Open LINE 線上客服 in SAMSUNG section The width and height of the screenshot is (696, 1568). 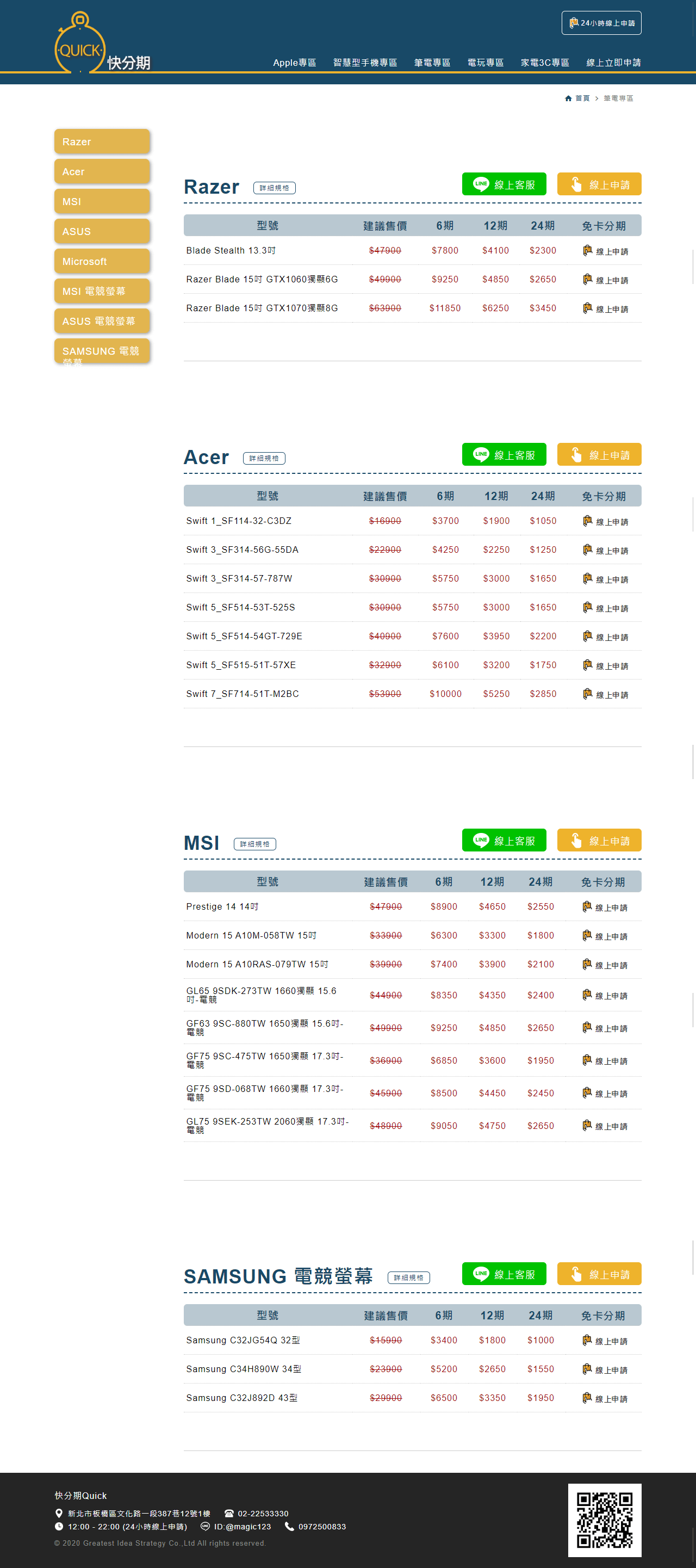[504, 1274]
